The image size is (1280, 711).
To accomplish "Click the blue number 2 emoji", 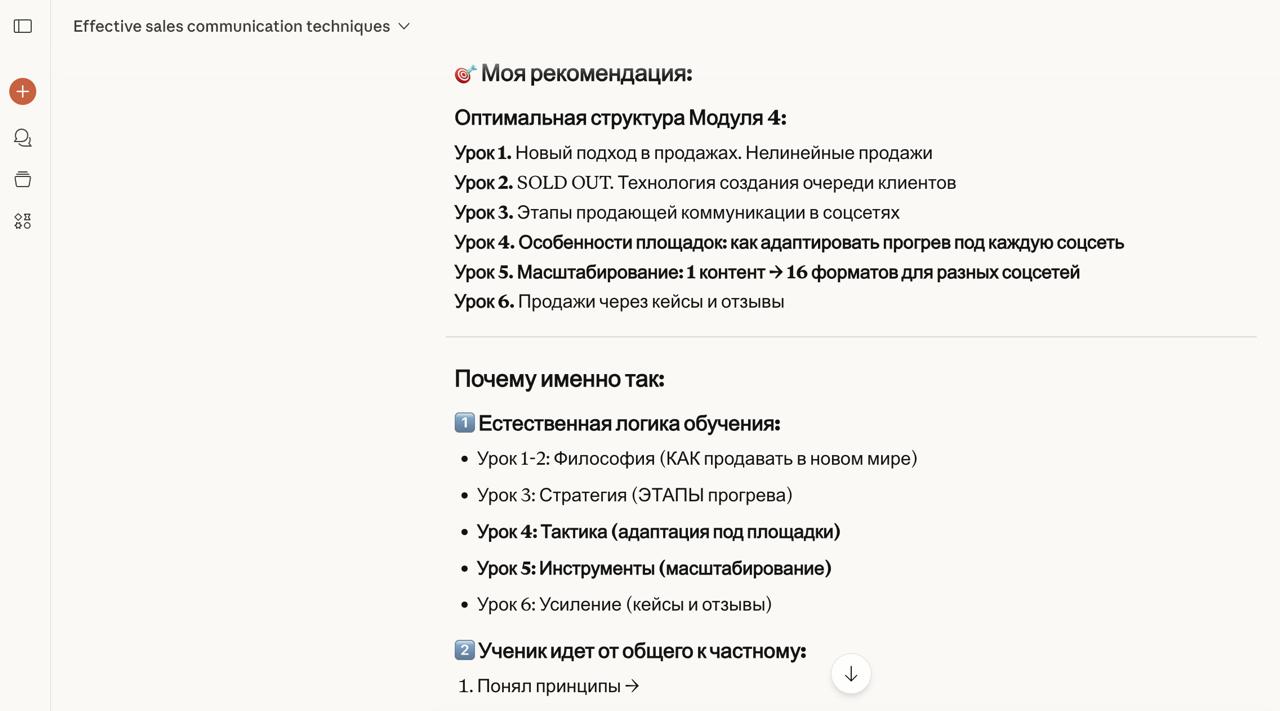I will pos(465,650).
